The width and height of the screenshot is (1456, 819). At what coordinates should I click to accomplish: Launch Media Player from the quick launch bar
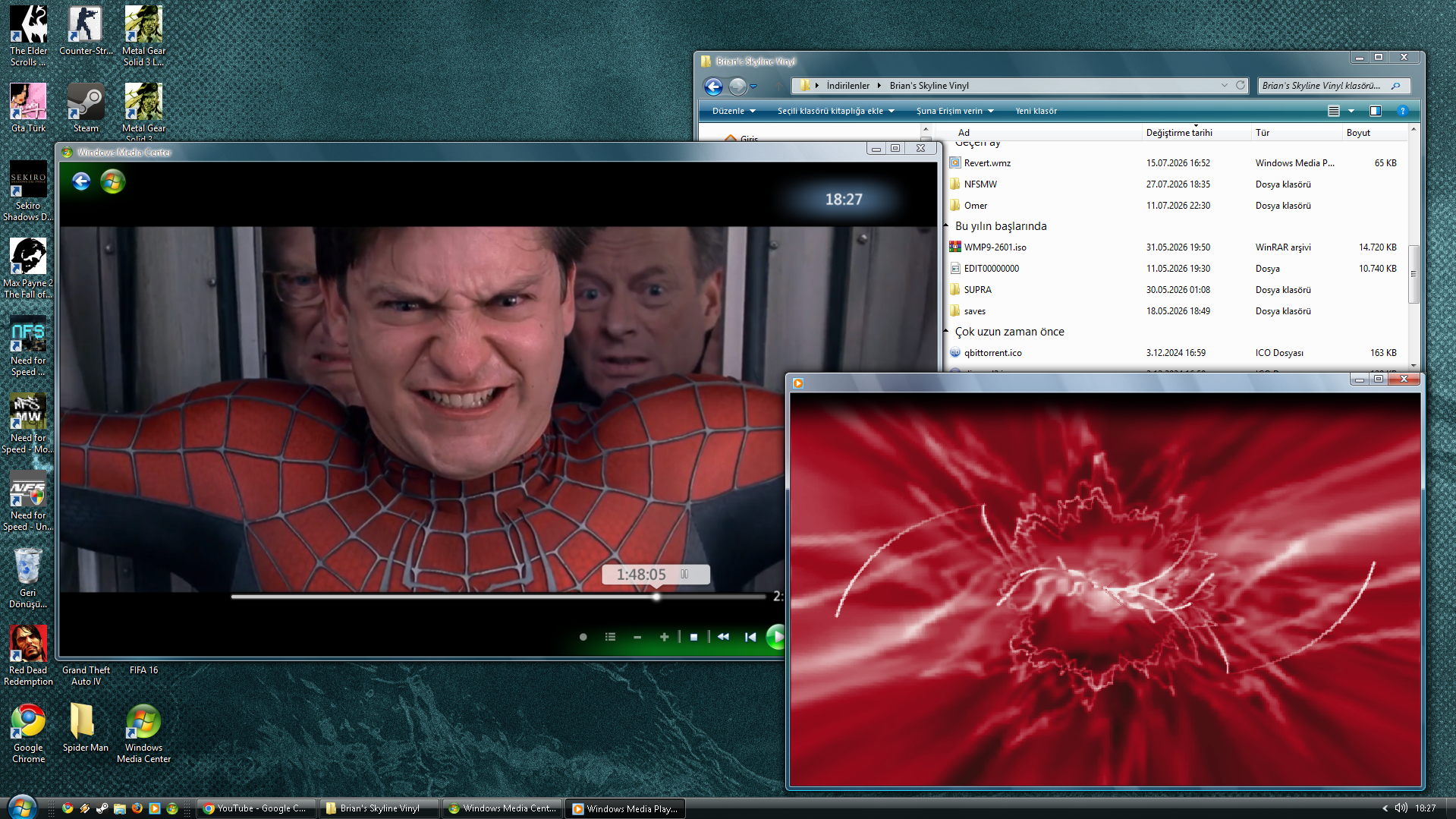tap(155, 808)
